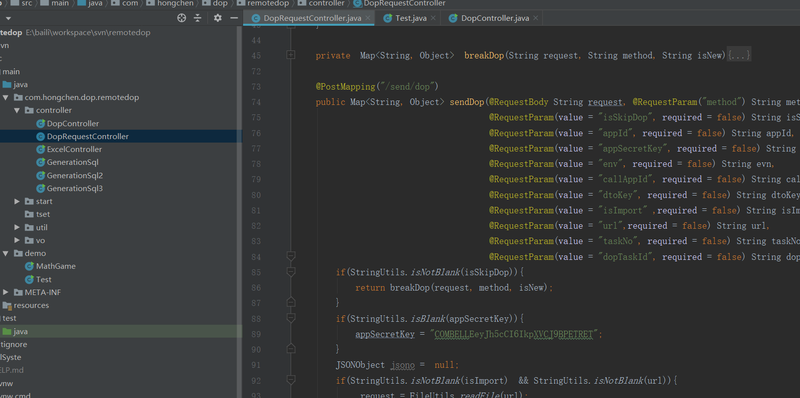
Task: Click the isBlank method call on line 88
Action: pyautogui.click(x=428, y=318)
